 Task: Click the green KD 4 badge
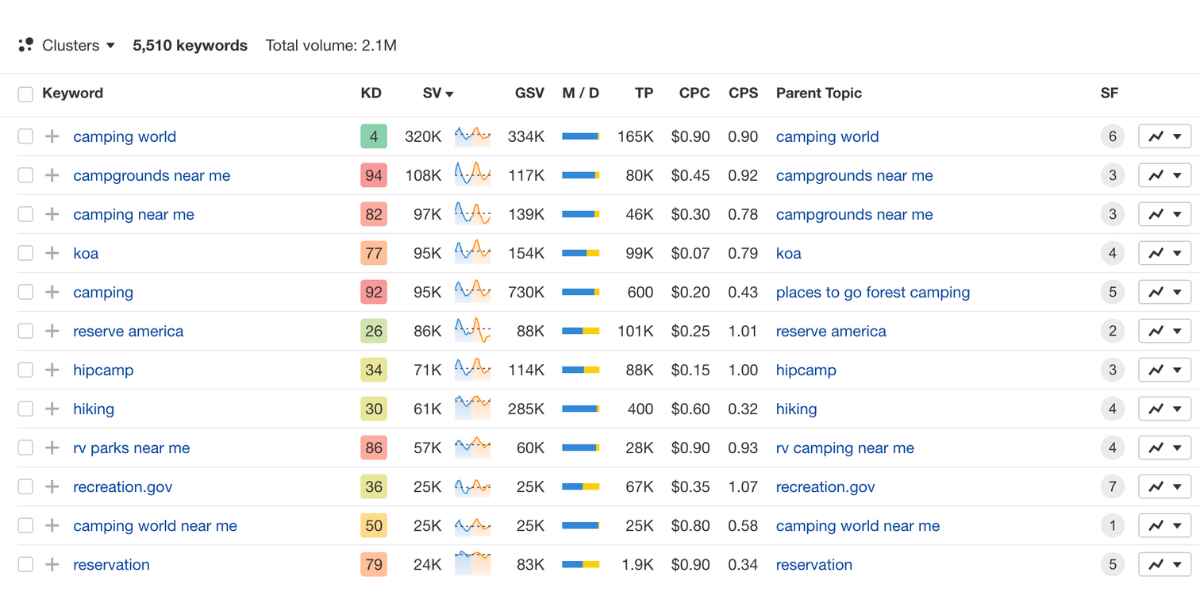(373, 137)
